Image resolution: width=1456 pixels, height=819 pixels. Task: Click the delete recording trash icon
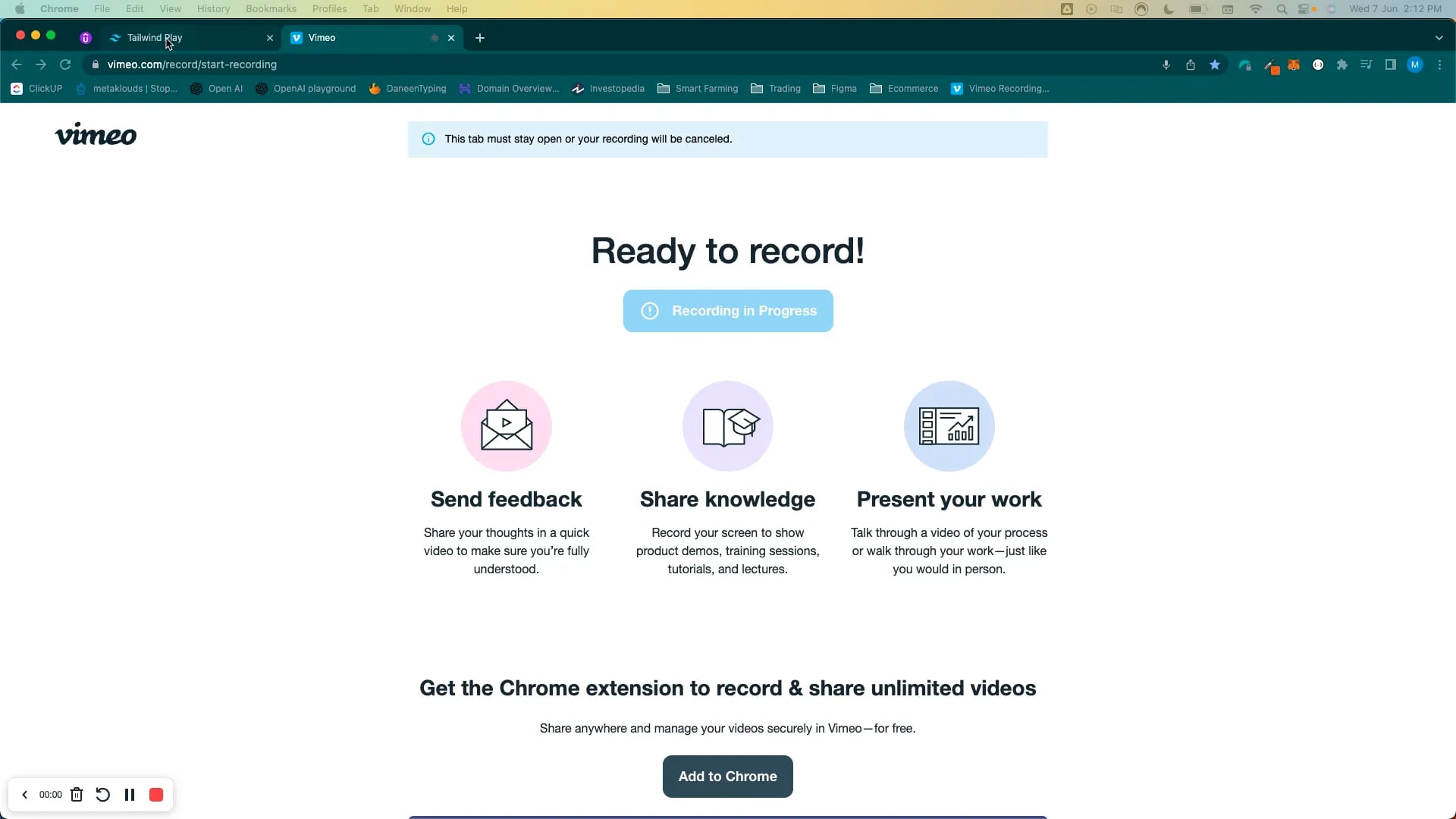77,794
